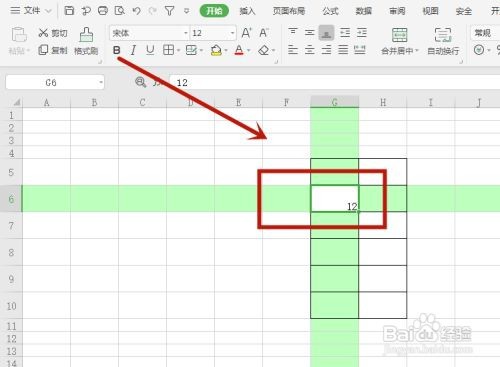The height and width of the screenshot is (367, 500).
Task: Click the cell style icon
Action: pyautogui.click(x=191, y=50)
